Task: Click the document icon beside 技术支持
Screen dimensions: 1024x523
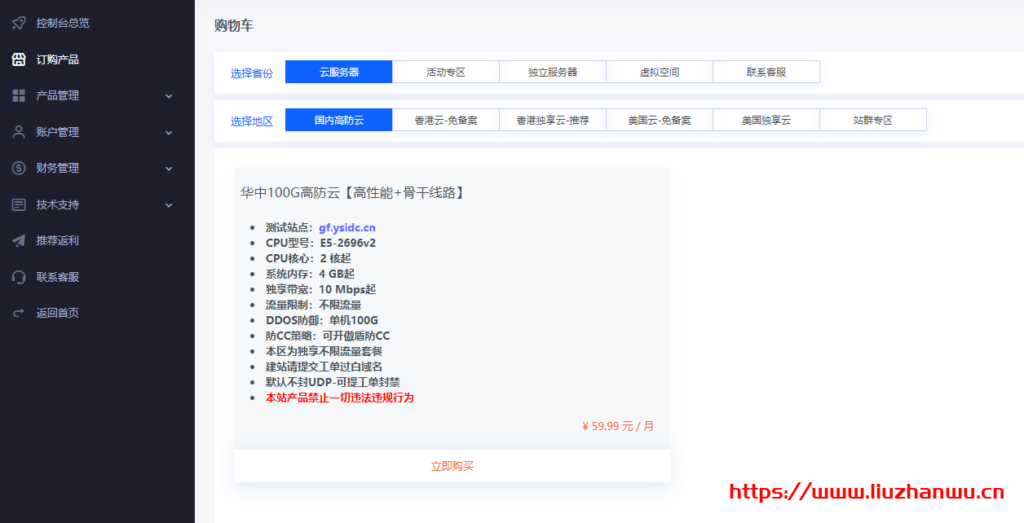Action: click(x=18, y=204)
